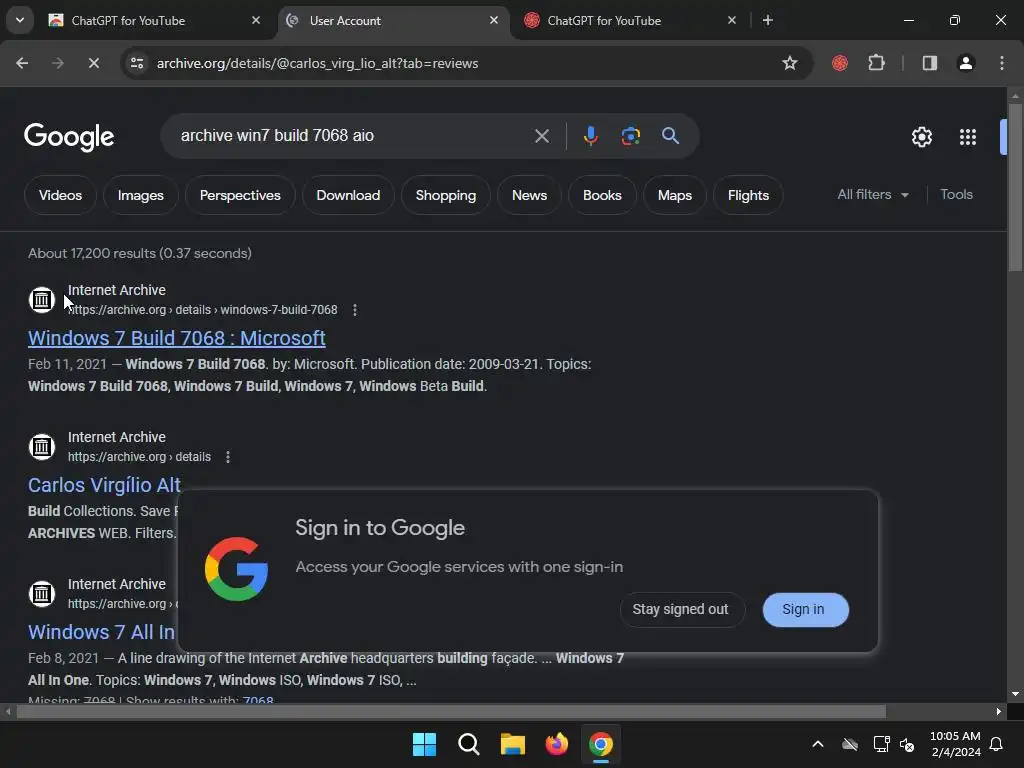Filter results by Books
The image size is (1024, 768).
coord(602,195)
